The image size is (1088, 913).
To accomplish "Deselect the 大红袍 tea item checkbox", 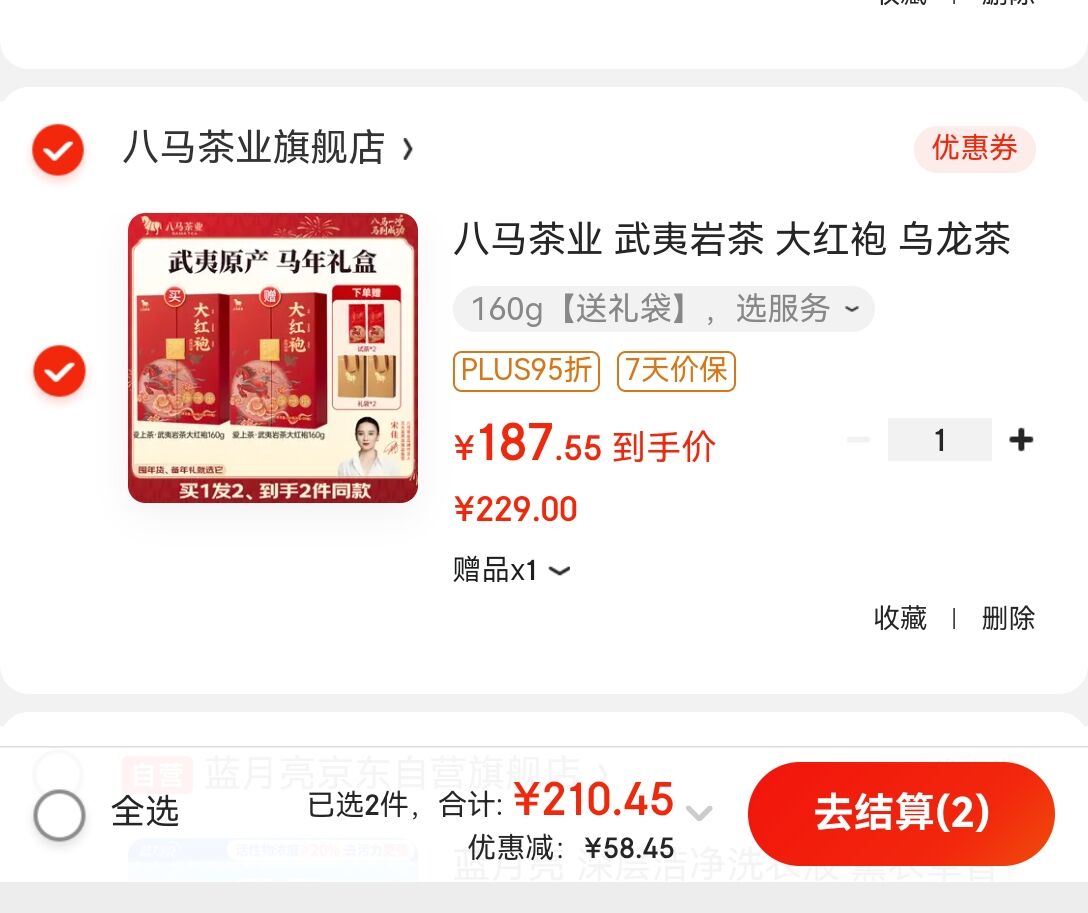I will (59, 371).
